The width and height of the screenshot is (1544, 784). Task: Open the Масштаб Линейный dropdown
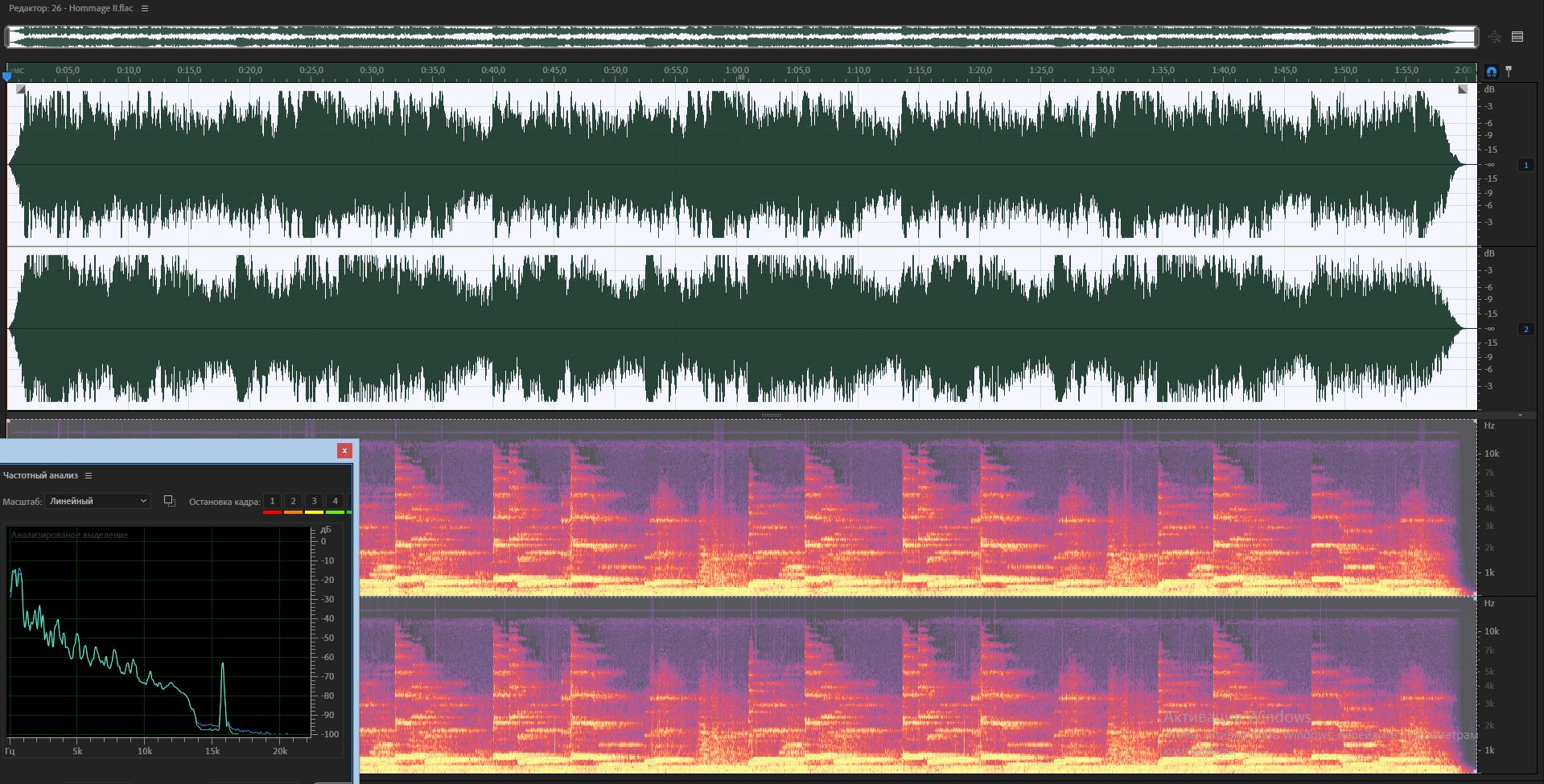tap(97, 501)
